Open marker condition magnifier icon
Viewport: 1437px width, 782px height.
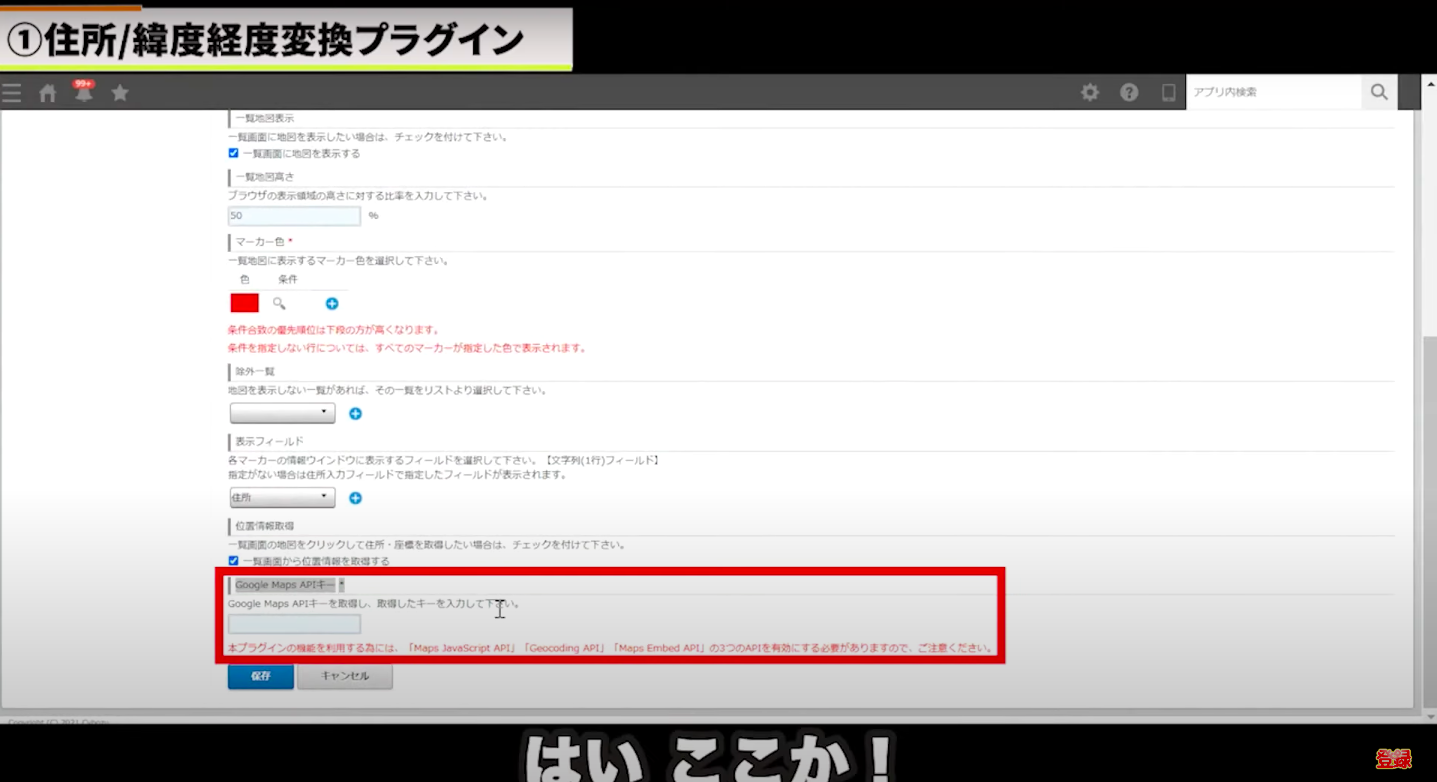(x=279, y=303)
